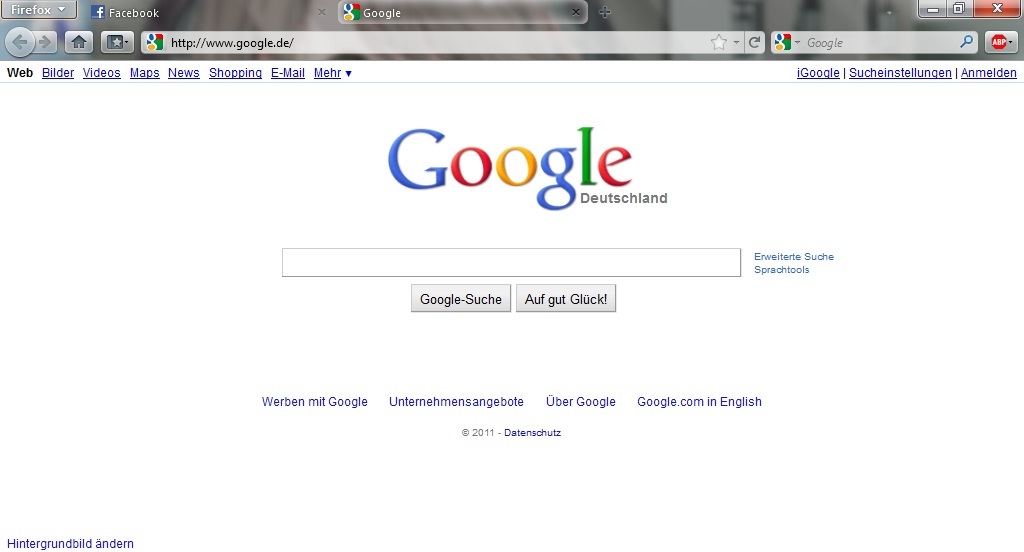Focus the Google search text field
1024x552 pixels.
click(x=511, y=263)
